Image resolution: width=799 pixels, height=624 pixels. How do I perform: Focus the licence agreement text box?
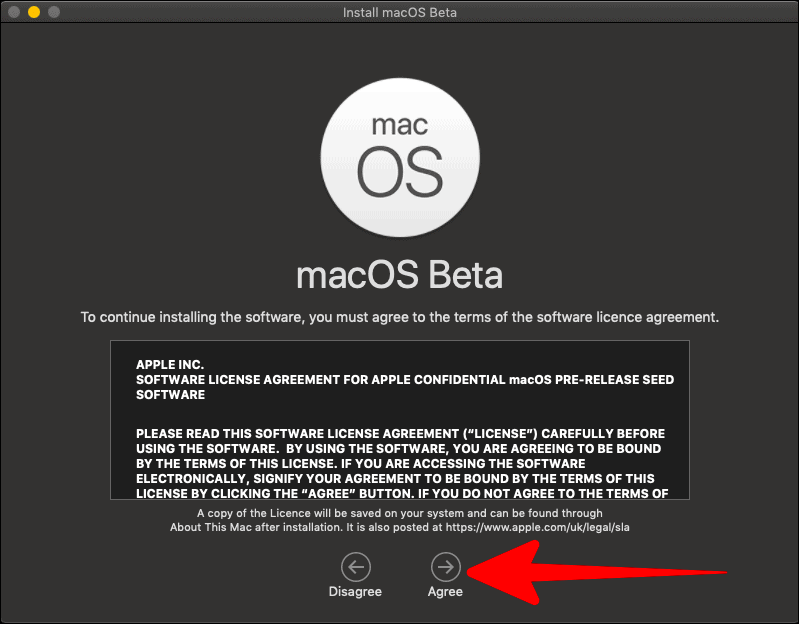[400, 420]
